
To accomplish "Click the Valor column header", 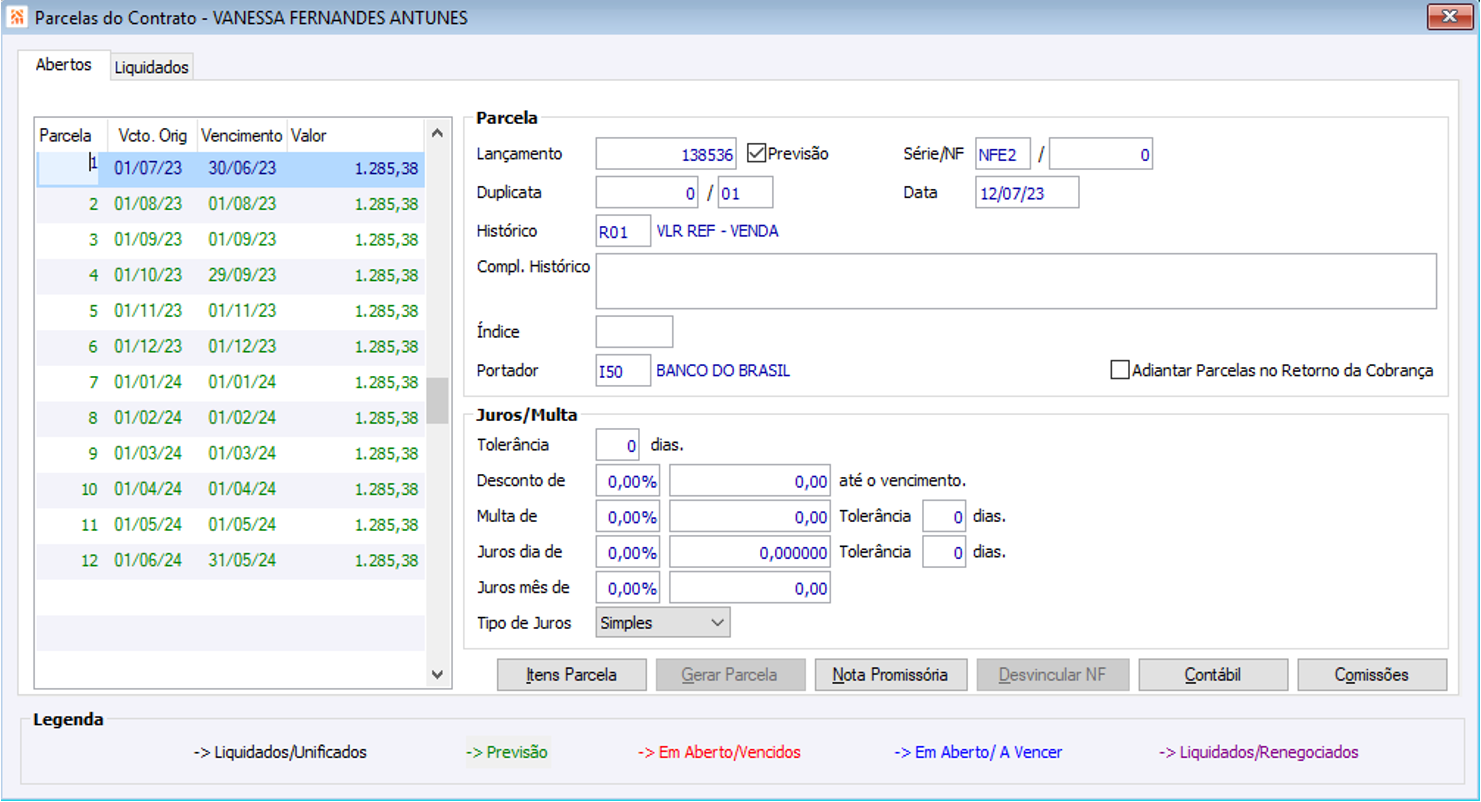I will [356, 135].
